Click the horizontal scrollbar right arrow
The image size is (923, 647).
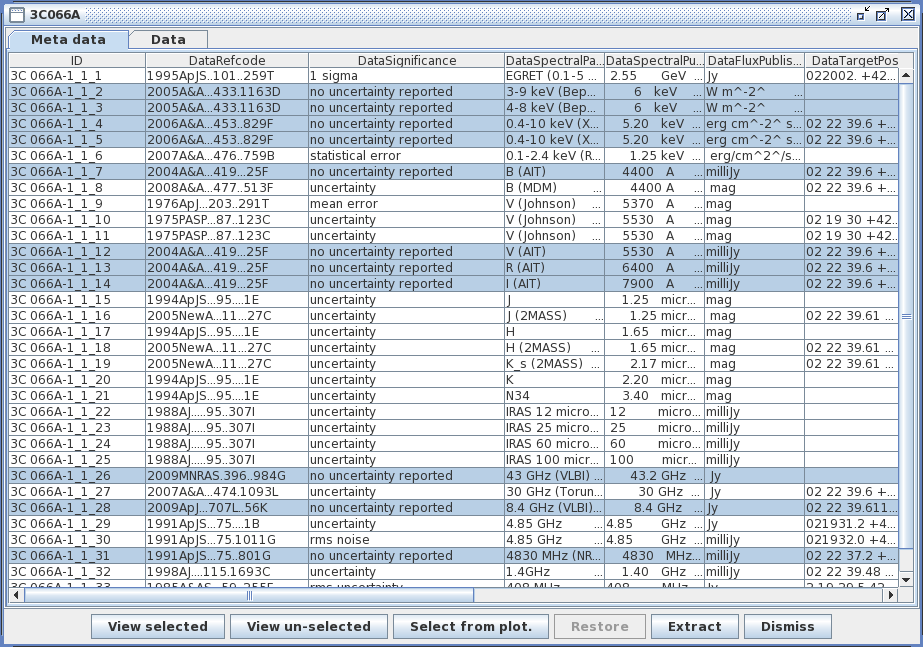[x=891, y=595]
